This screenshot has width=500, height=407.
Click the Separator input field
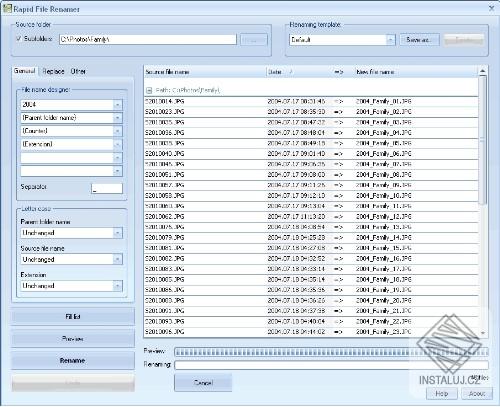tap(107, 189)
